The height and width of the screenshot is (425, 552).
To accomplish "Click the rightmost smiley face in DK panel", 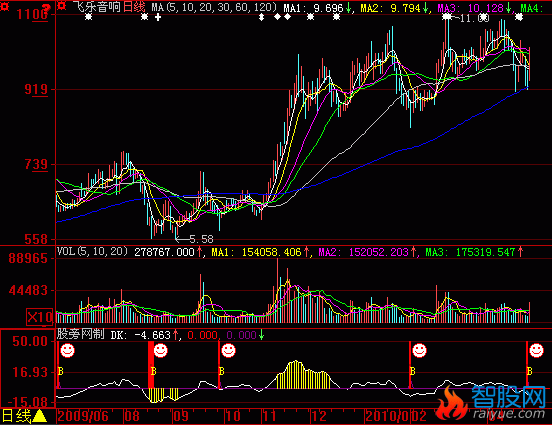I will [x=537, y=350].
